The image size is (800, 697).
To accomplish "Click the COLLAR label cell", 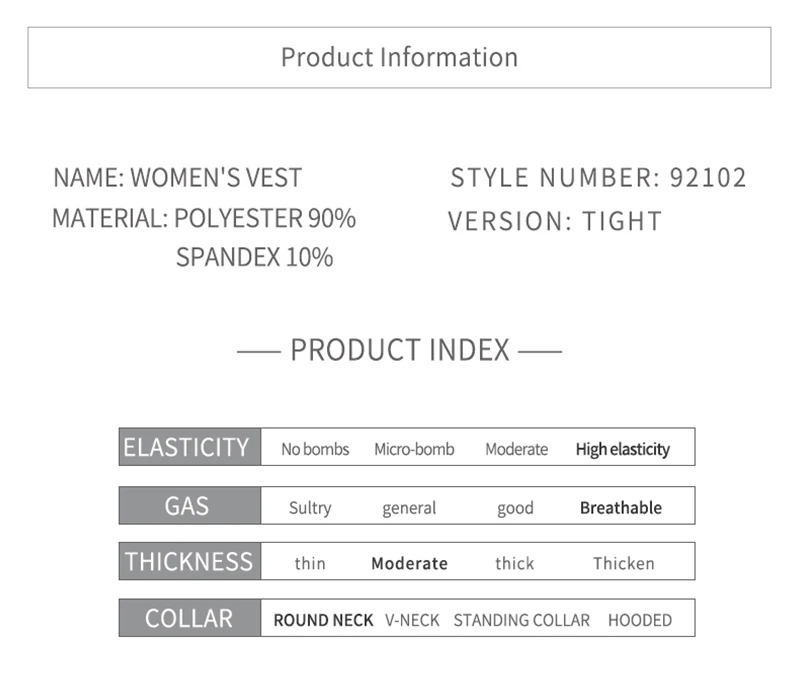I will coord(190,618).
